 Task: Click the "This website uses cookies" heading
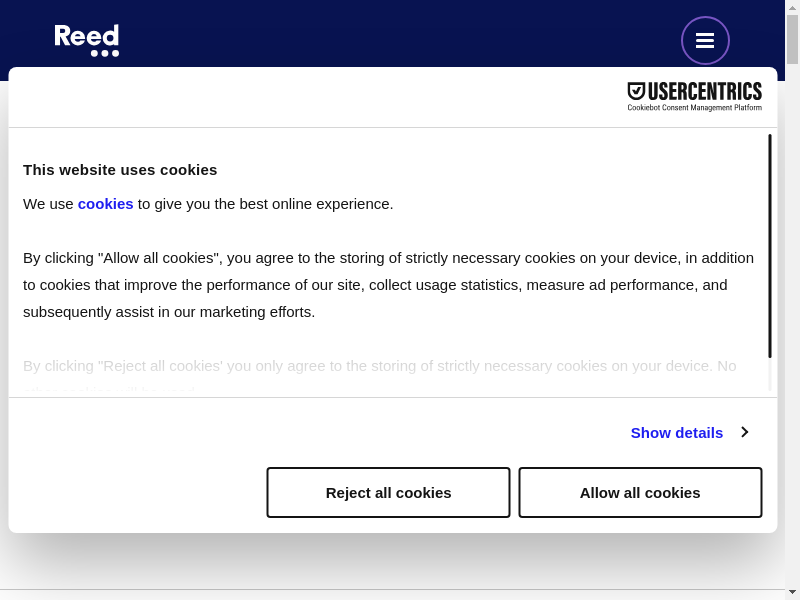[x=120, y=169]
